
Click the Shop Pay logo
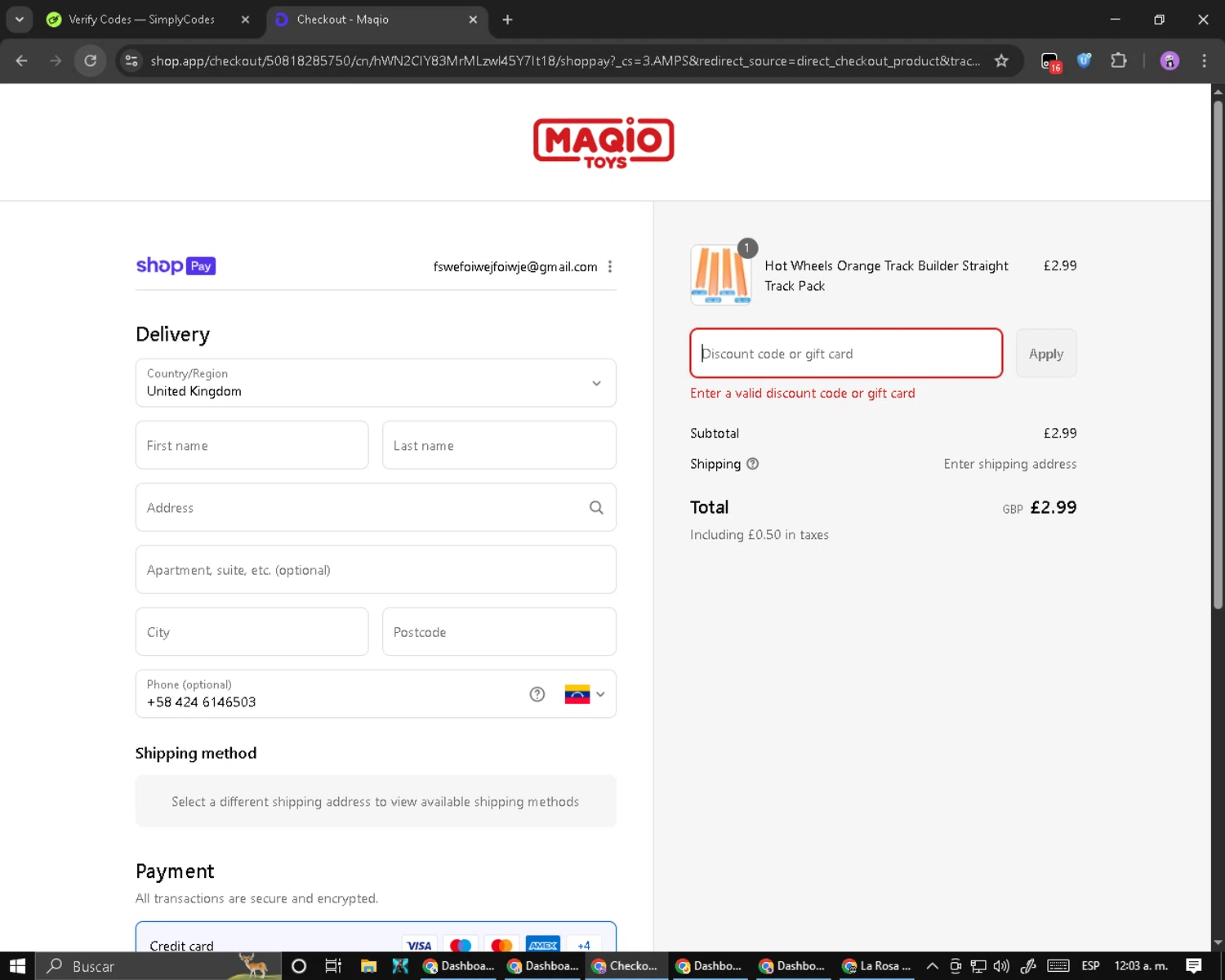pyautogui.click(x=176, y=265)
